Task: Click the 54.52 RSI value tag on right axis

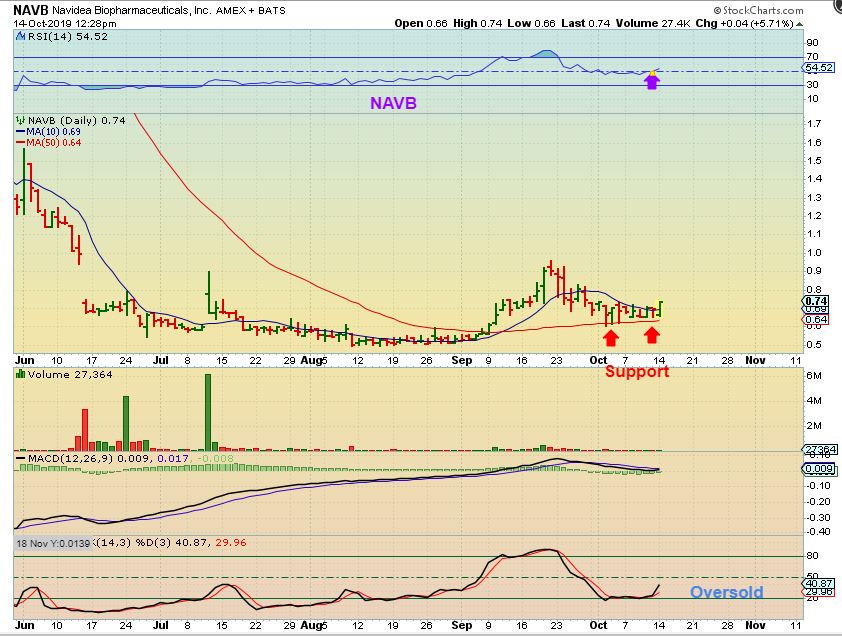Action: 819,68
